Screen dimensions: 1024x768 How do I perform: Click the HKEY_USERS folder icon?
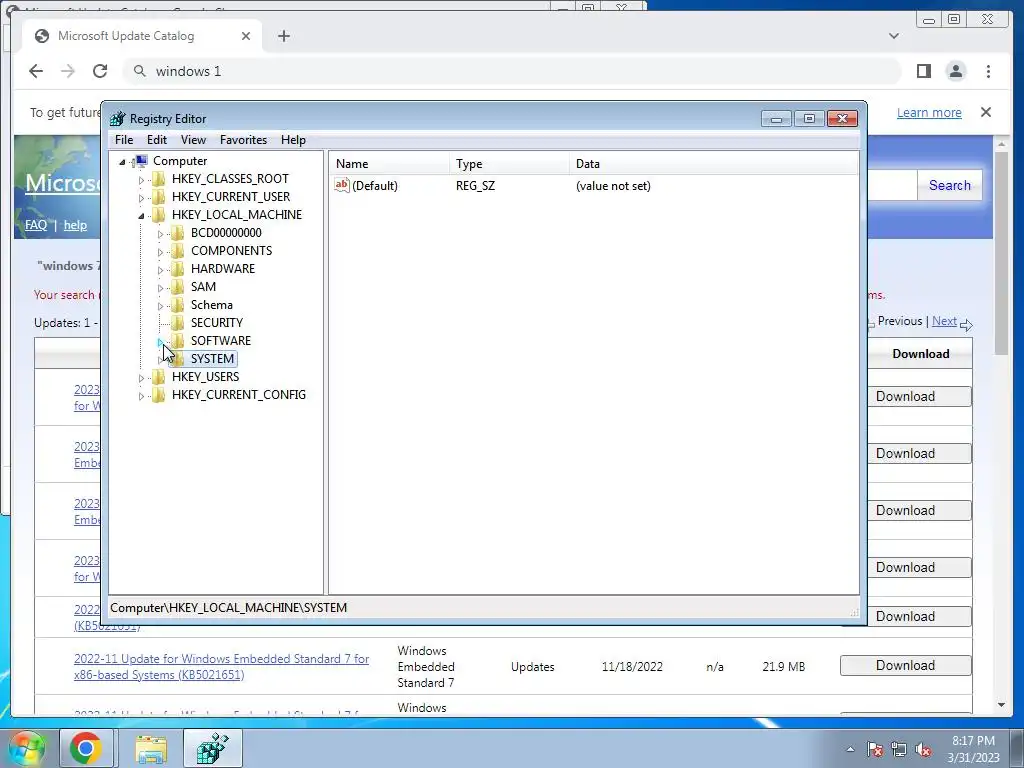[159, 377]
